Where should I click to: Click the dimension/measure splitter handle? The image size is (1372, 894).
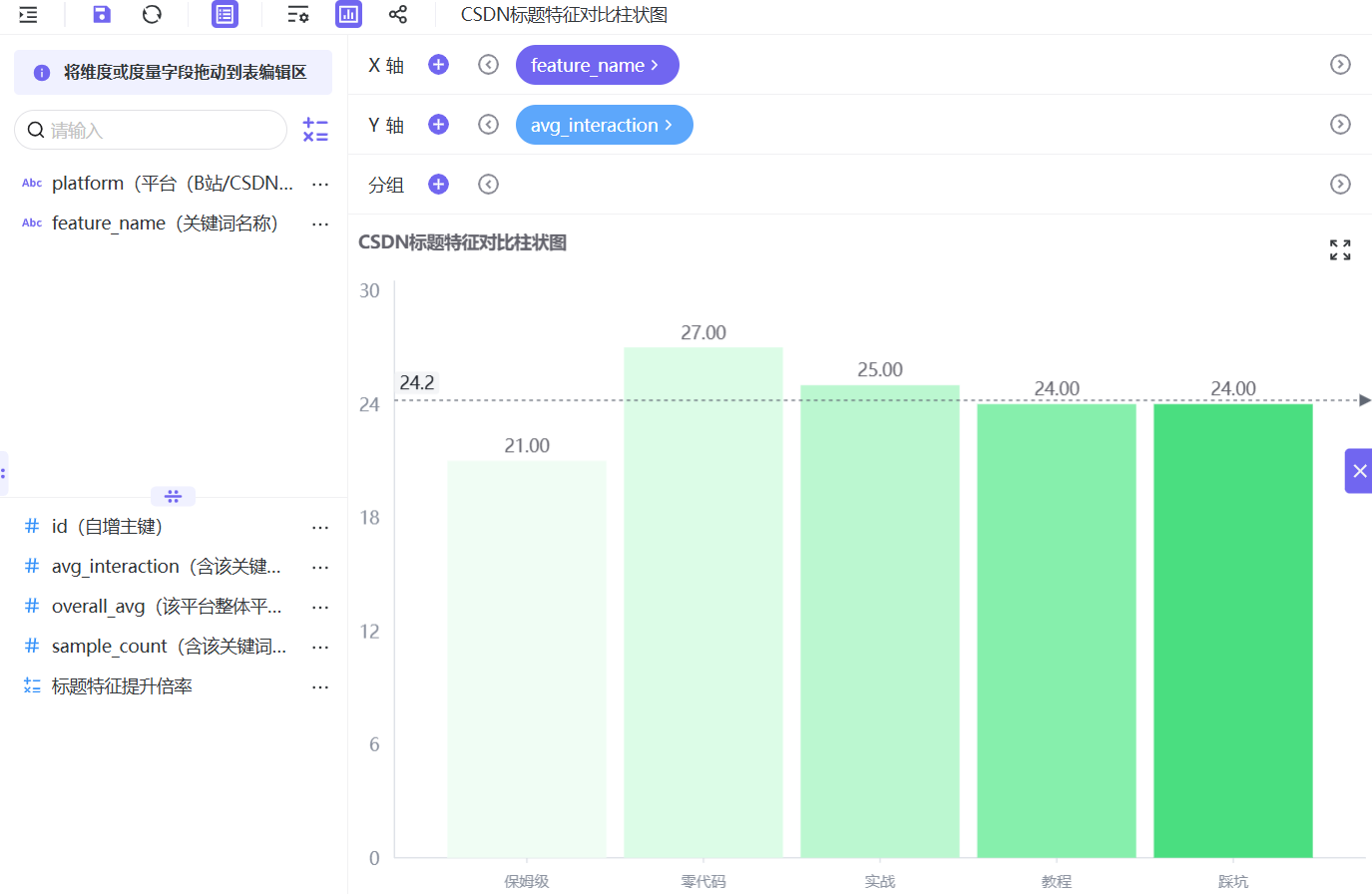173,496
